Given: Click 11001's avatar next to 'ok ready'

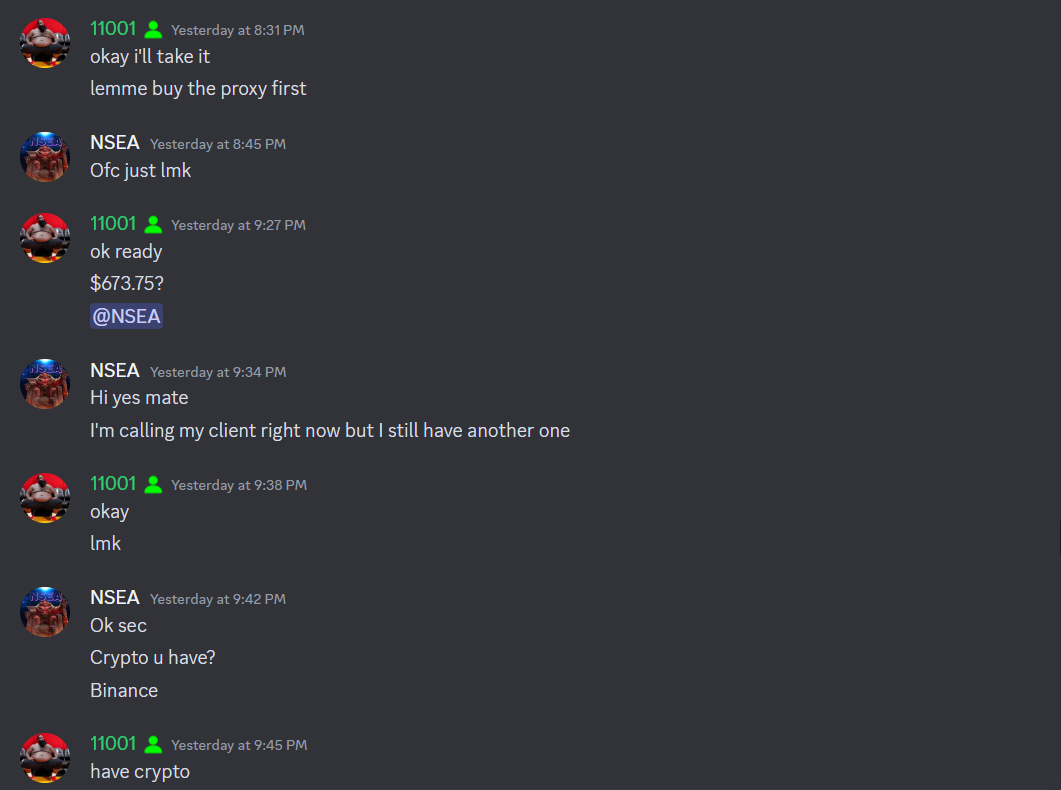Looking at the screenshot, I should [45, 238].
